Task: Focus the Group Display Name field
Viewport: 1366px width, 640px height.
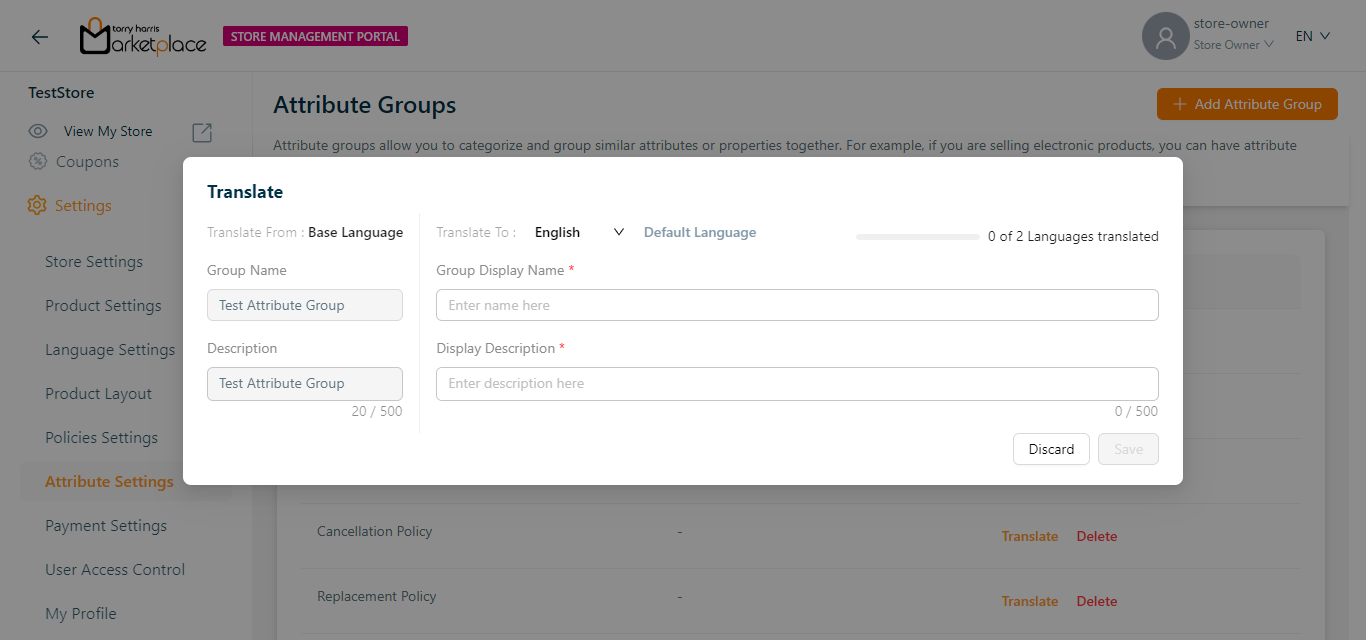Action: (797, 305)
